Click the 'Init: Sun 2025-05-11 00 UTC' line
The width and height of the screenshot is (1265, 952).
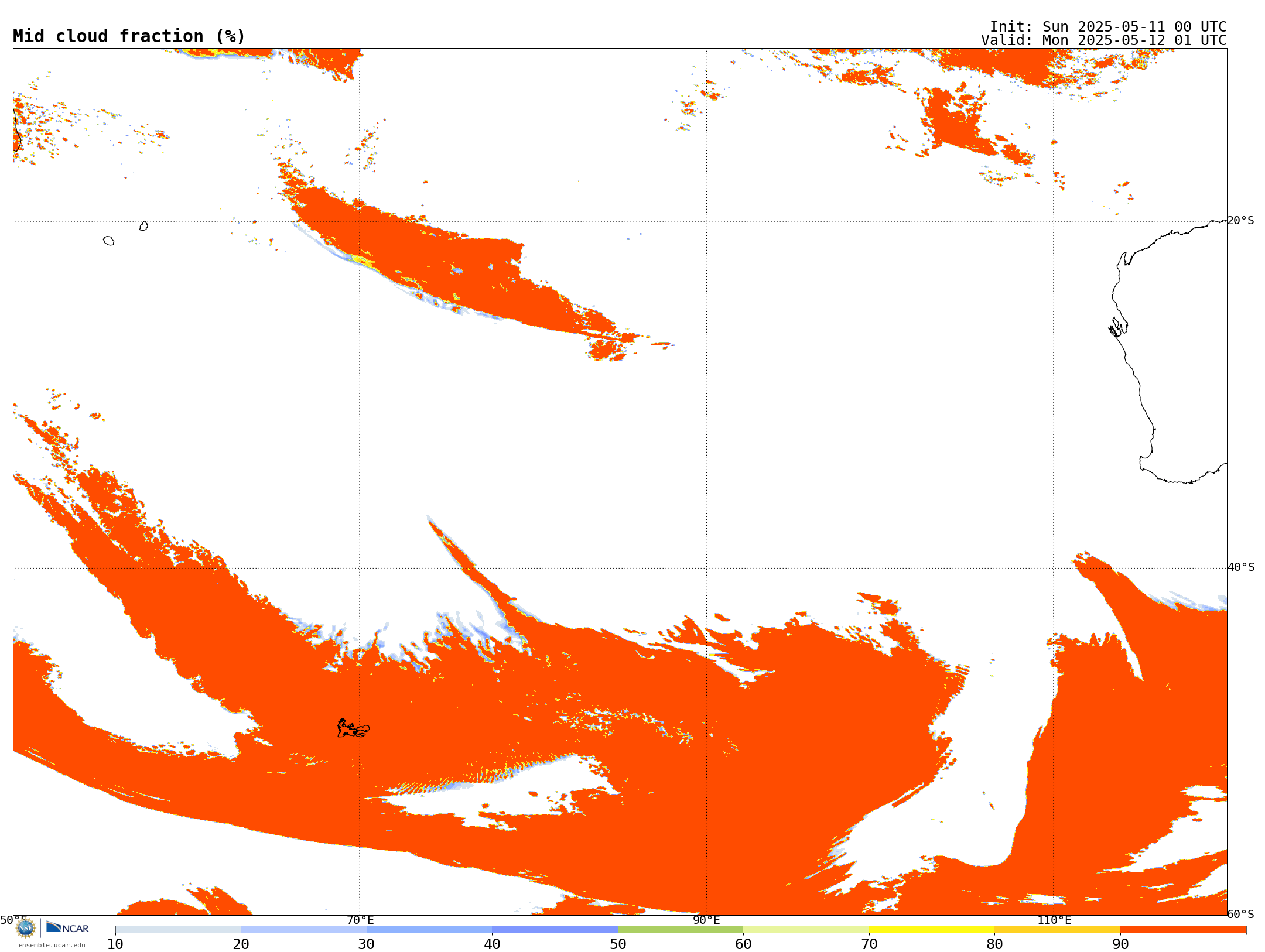click(x=1108, y=27)
